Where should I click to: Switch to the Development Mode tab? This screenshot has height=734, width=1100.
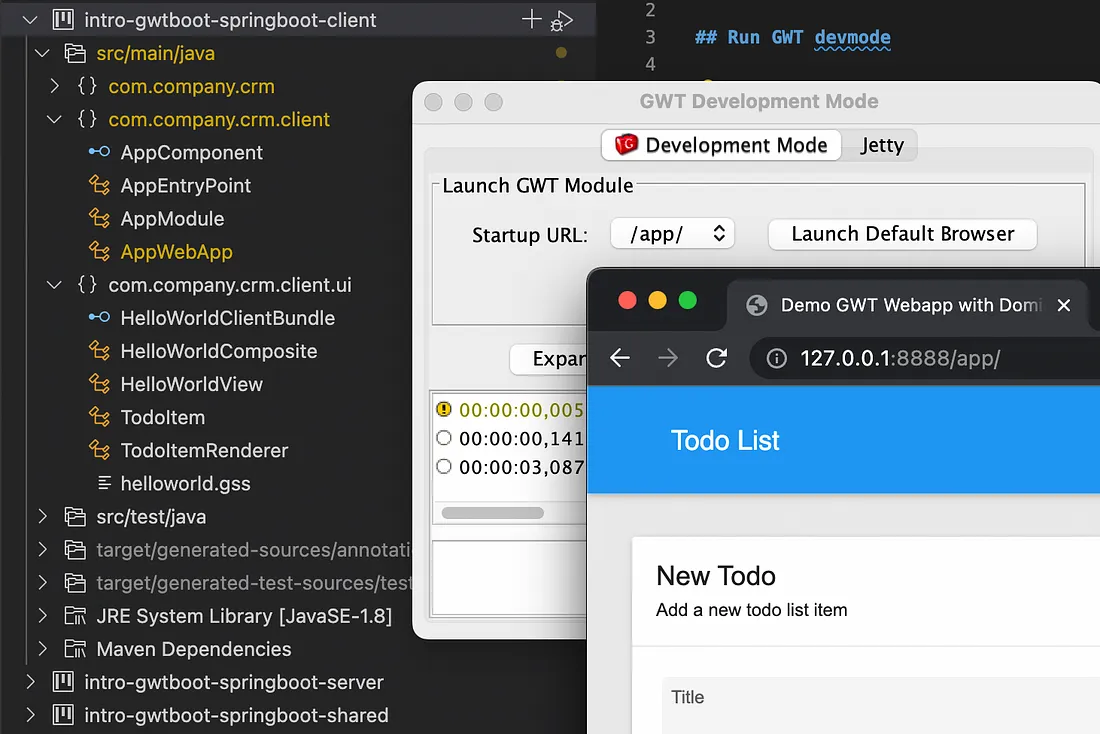point(721,145)
